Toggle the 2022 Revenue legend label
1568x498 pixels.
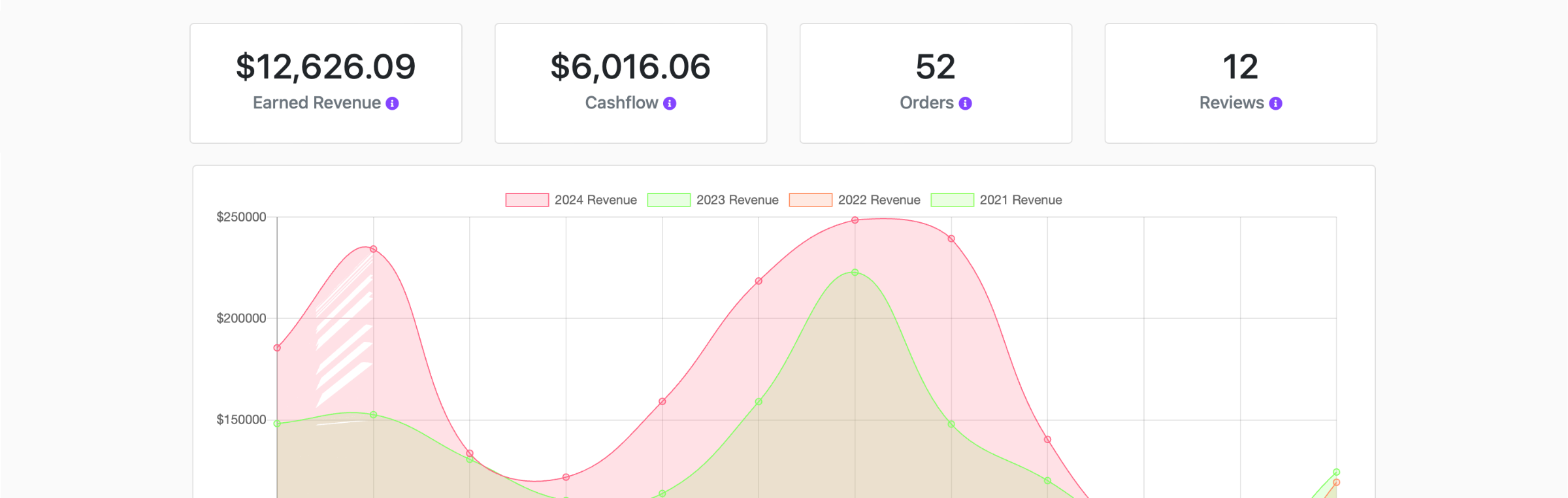(879, 200)
